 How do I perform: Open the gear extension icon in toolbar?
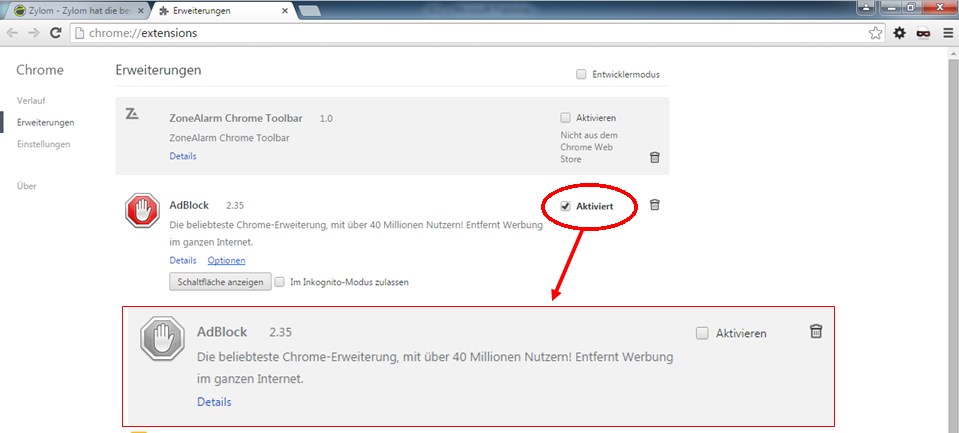tap(899, 33)
